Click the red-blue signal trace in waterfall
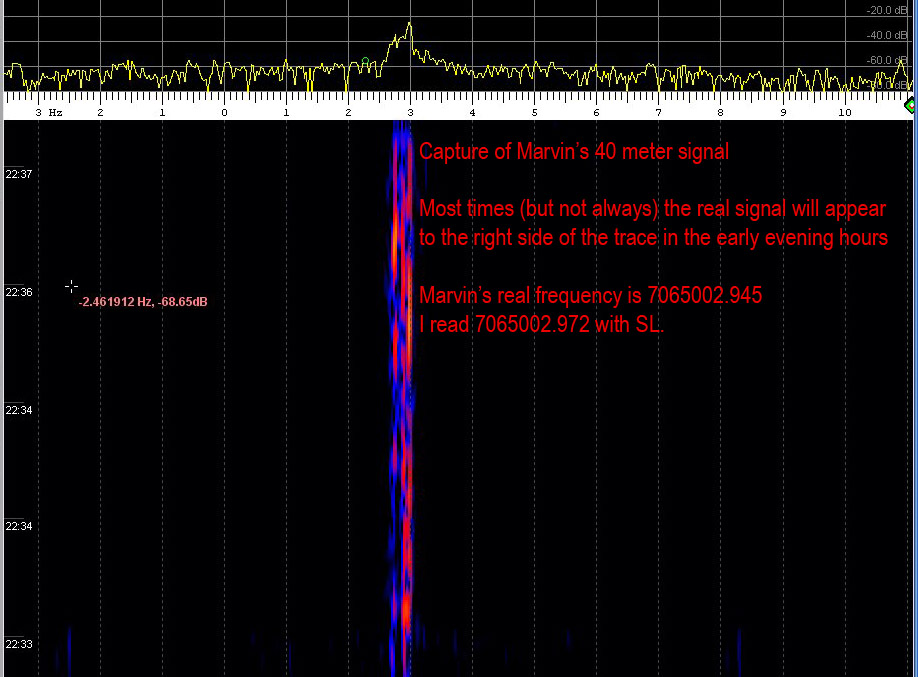This screenshot has height=677, width=918. pos(402,400)
